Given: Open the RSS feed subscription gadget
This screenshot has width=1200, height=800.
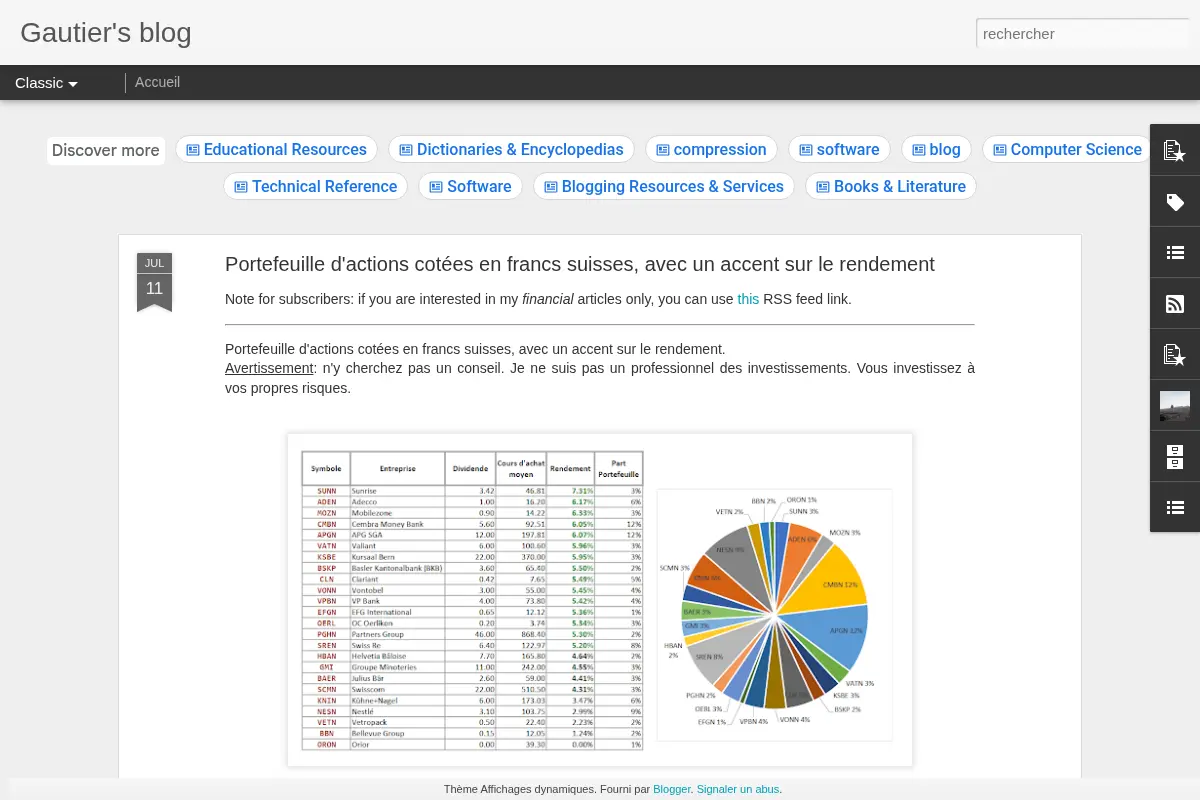Looking at the screenshot, I should pos(1175,304).
